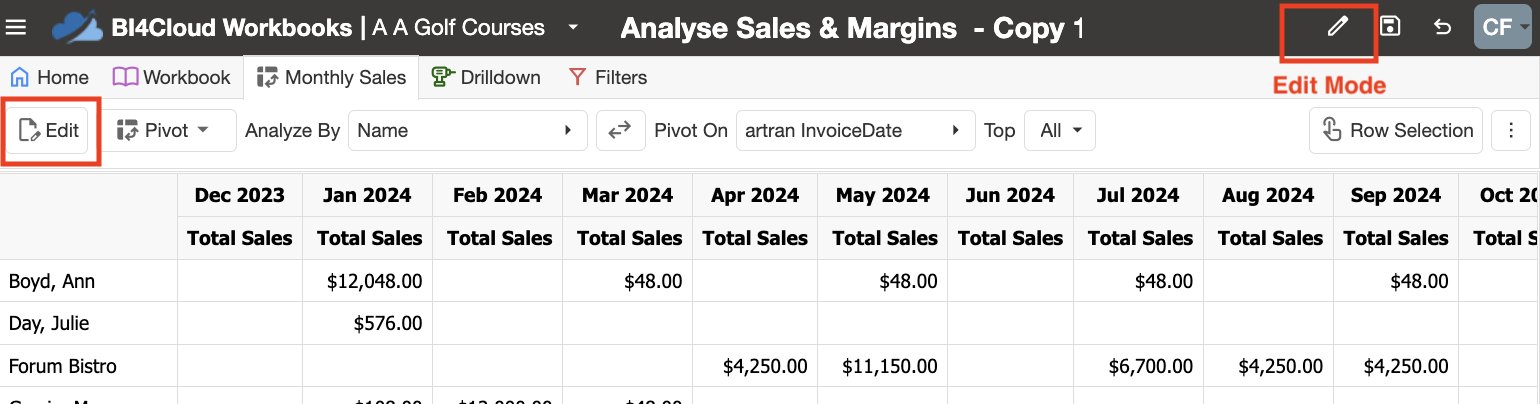The image size is (1540, 404).
Task: Go to the Home tab
Action: coord(50,77)
